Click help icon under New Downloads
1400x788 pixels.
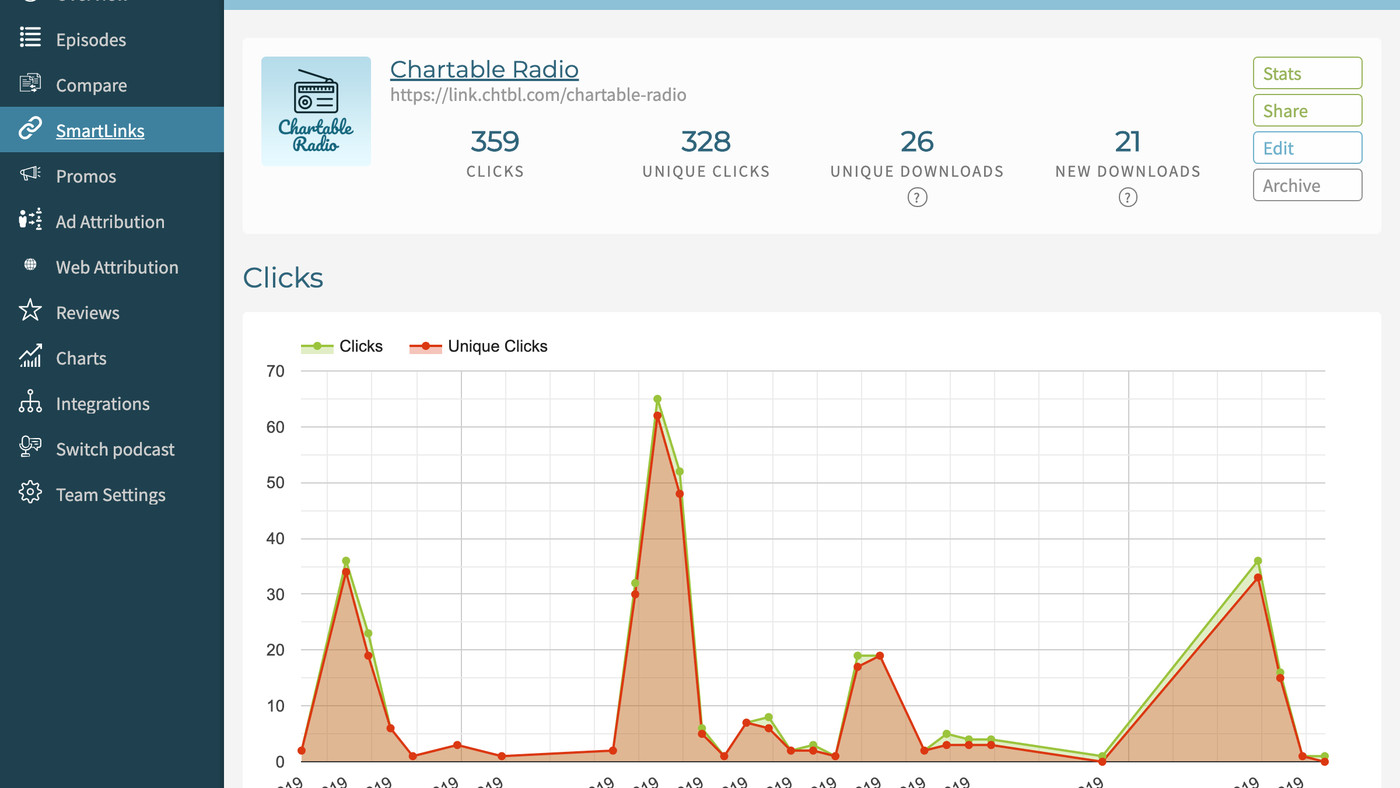tap(1128, 198)
